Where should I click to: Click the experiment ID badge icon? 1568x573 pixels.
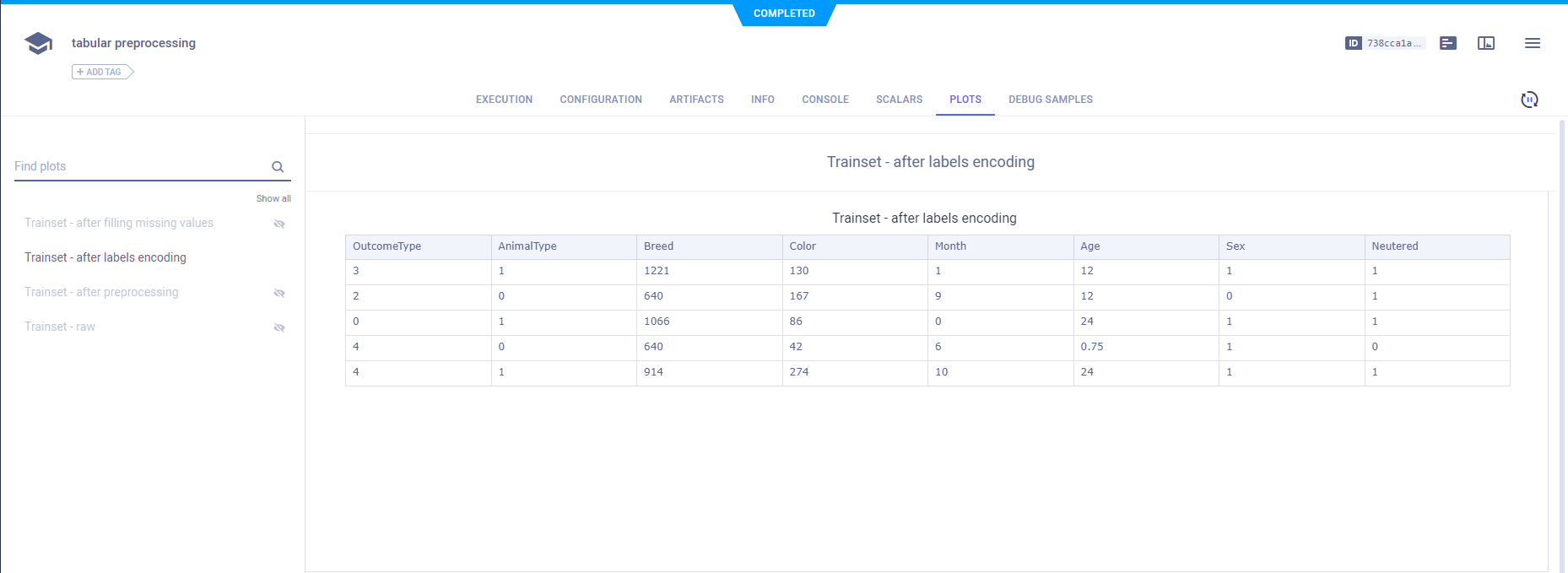point(1353,43)
